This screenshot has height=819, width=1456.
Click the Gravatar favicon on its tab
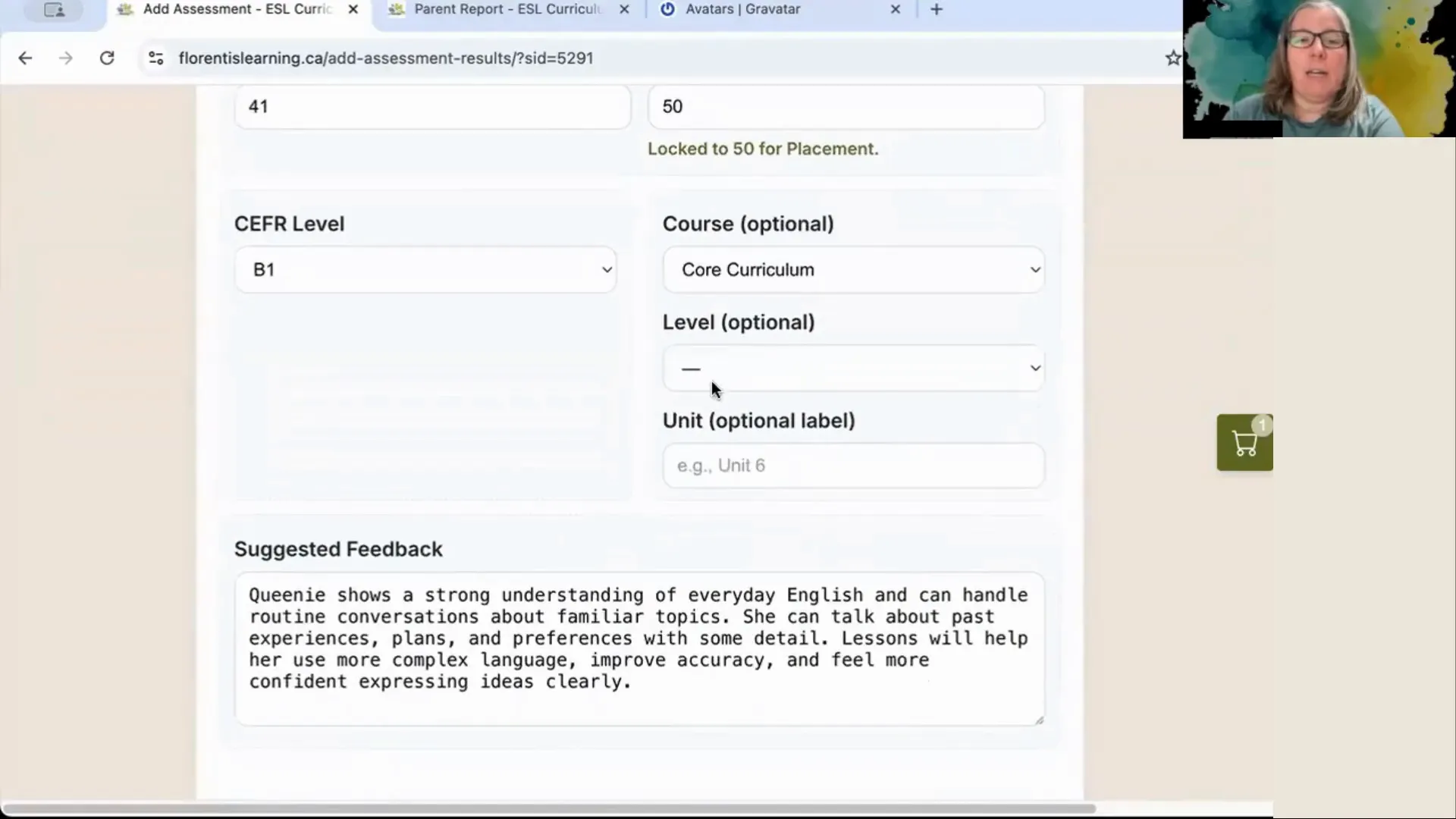[667, 10]
